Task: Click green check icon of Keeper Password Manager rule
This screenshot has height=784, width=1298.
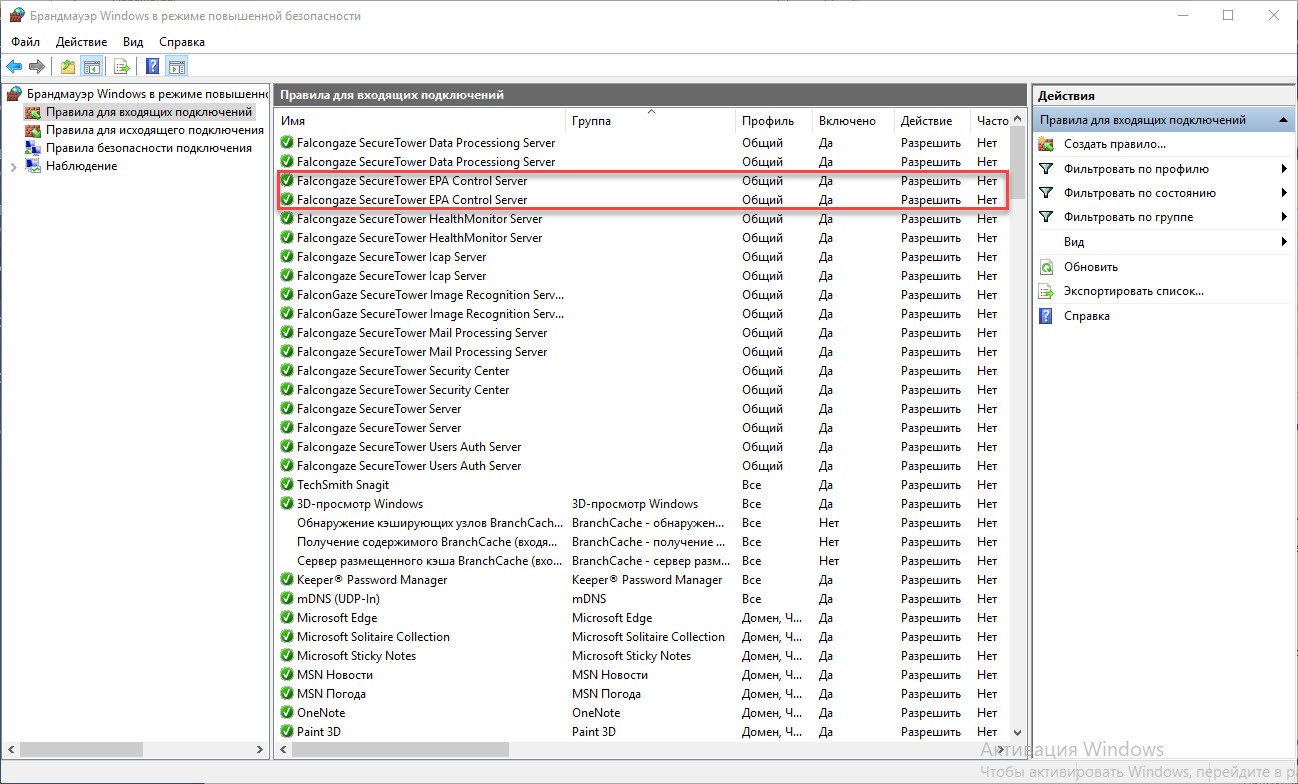Action: tap(287, 580)
